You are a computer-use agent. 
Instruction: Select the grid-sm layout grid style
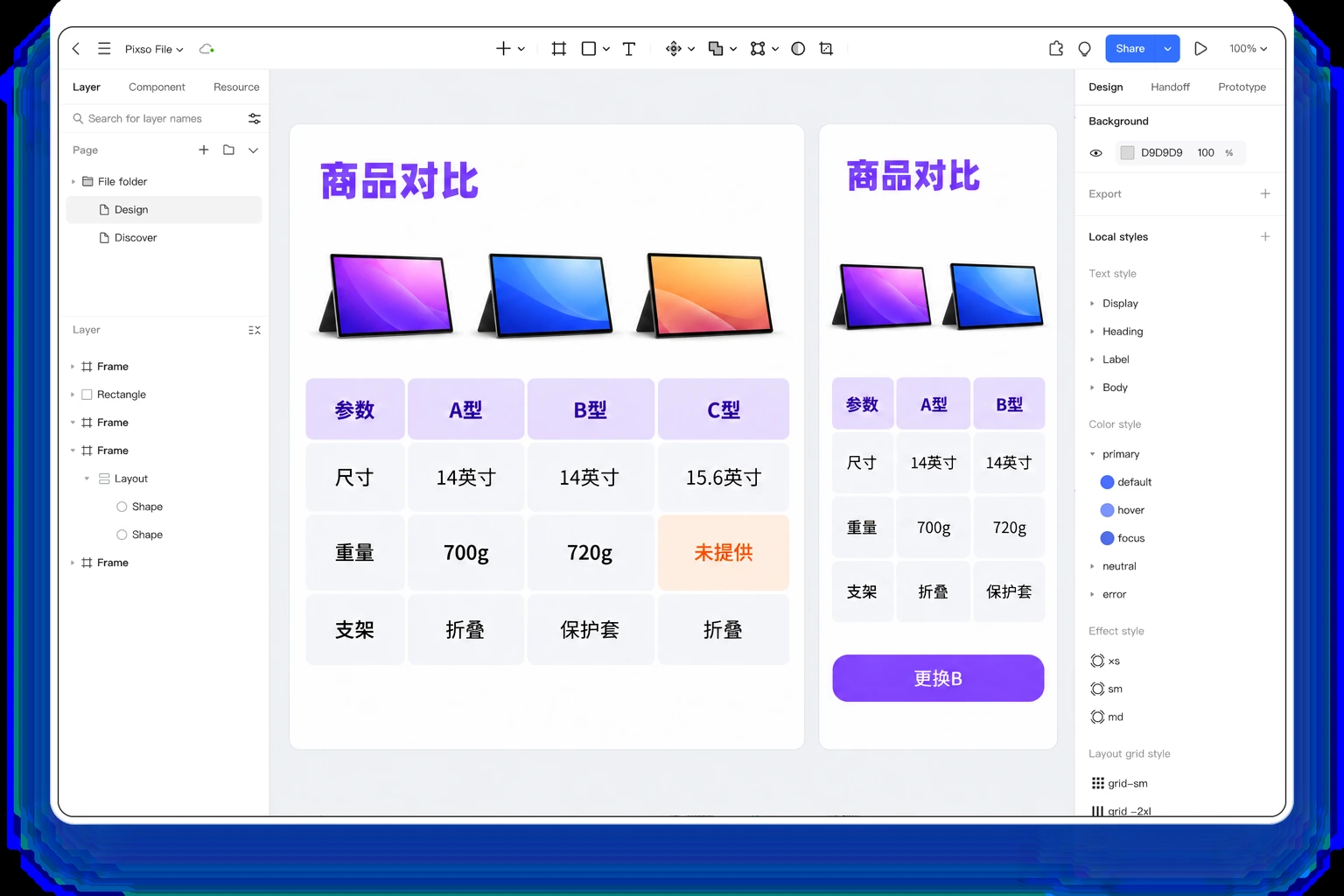pos(1119,783)
